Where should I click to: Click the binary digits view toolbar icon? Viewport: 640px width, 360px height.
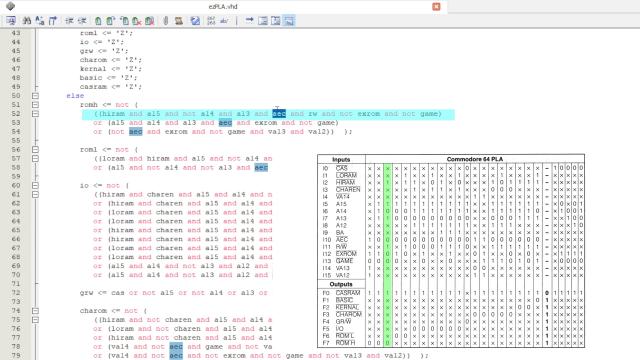211,20
